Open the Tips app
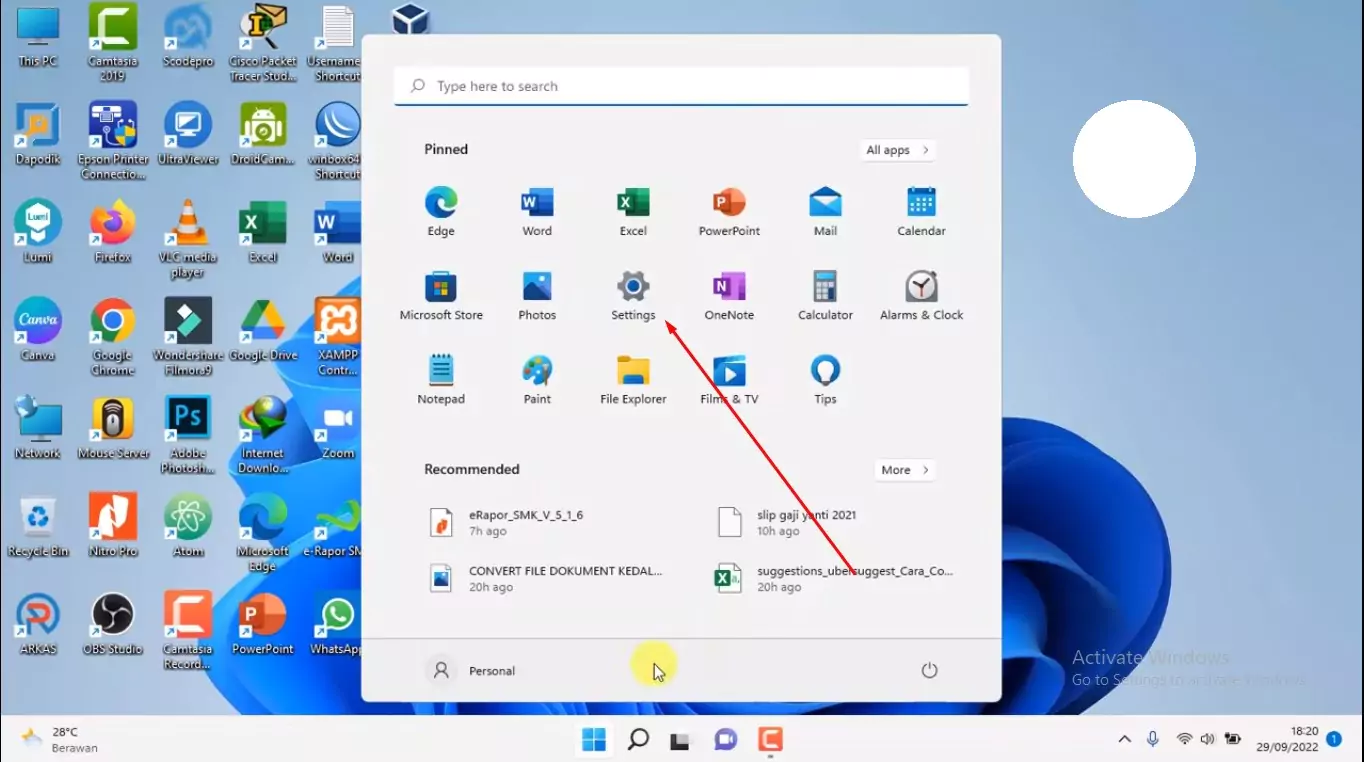 pos(825,380)
